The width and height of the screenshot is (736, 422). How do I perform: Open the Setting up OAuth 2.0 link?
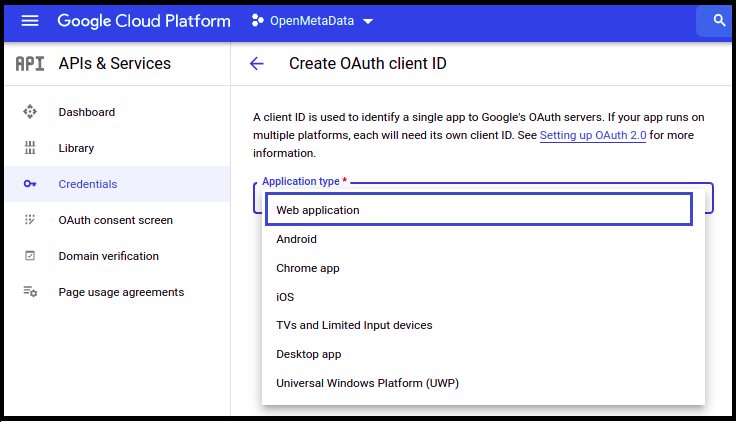pyautogui.click(x=592, y=135)
